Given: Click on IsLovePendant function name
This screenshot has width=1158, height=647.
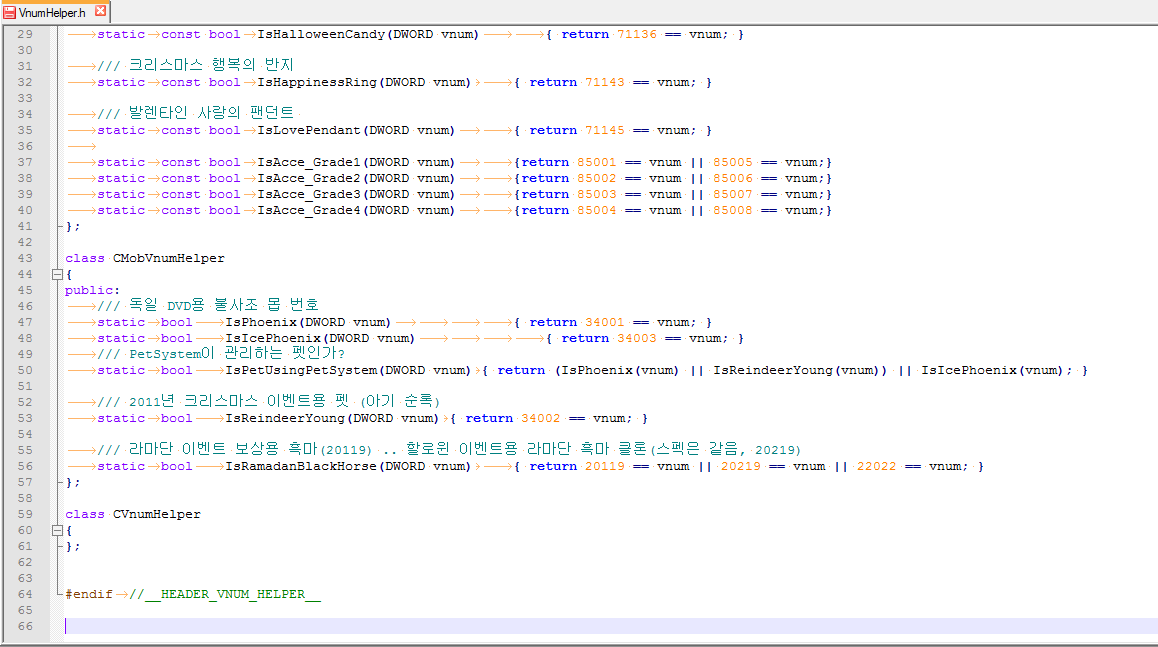Looking at the screenshot, I should tap(309, 130).
